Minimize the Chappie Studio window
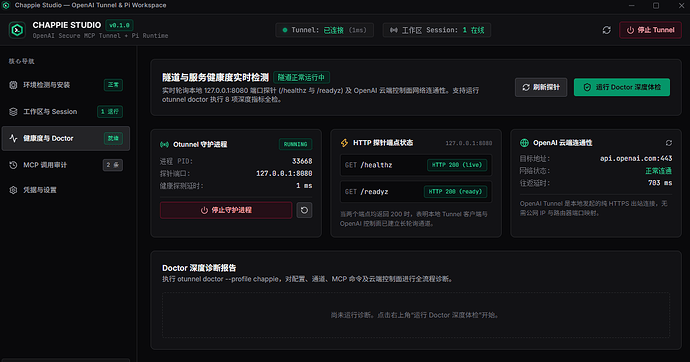The height and width of the screenshot is (362, 690). click(x=631, y=5)
